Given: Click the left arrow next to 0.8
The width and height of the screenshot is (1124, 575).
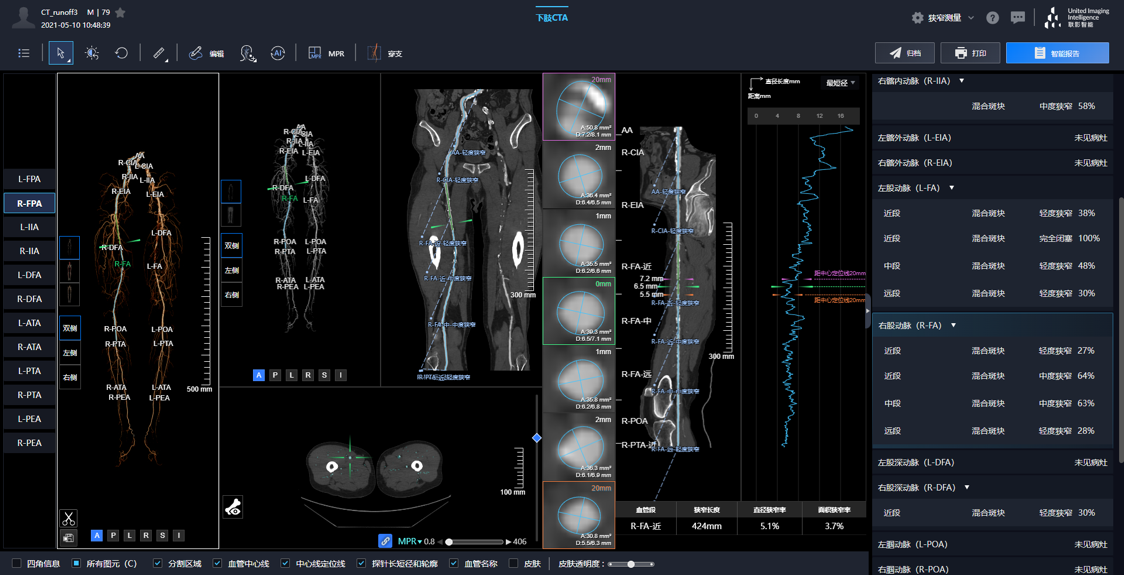Looking at the screenshot, I should tap(441, 542).
